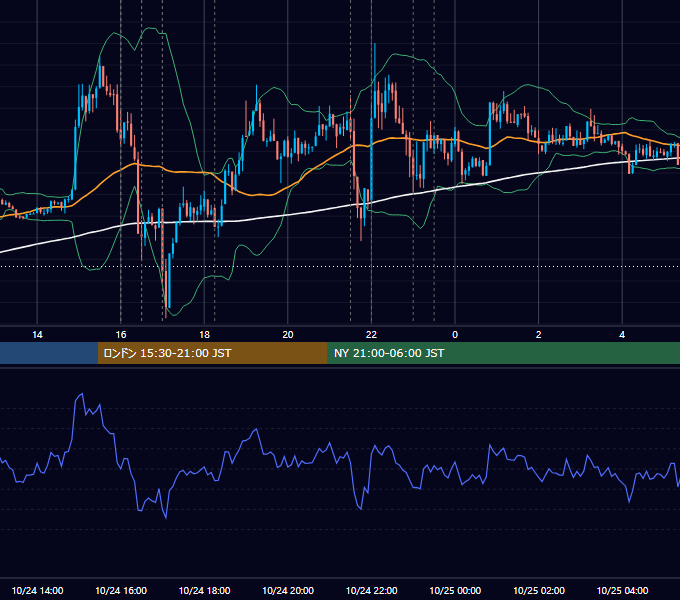The height and width of the screenshot is (600, 680).
Task: Click the blue session bar before ロンドン
Action: click(x=49, y=353)
